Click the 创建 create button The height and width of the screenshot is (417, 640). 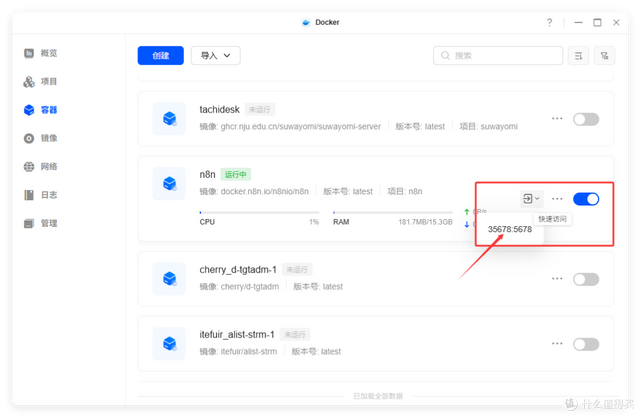160,55
